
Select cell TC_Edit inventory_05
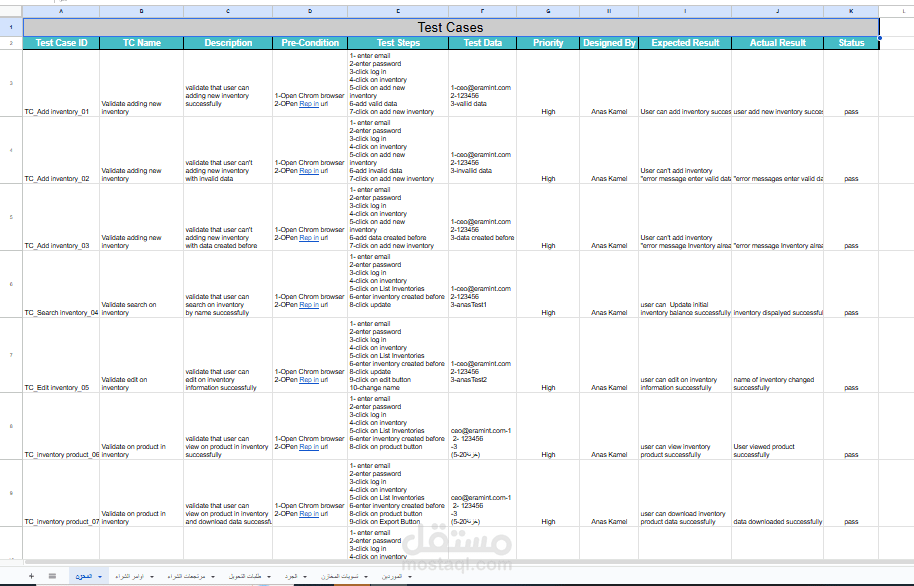click(61, 355)
